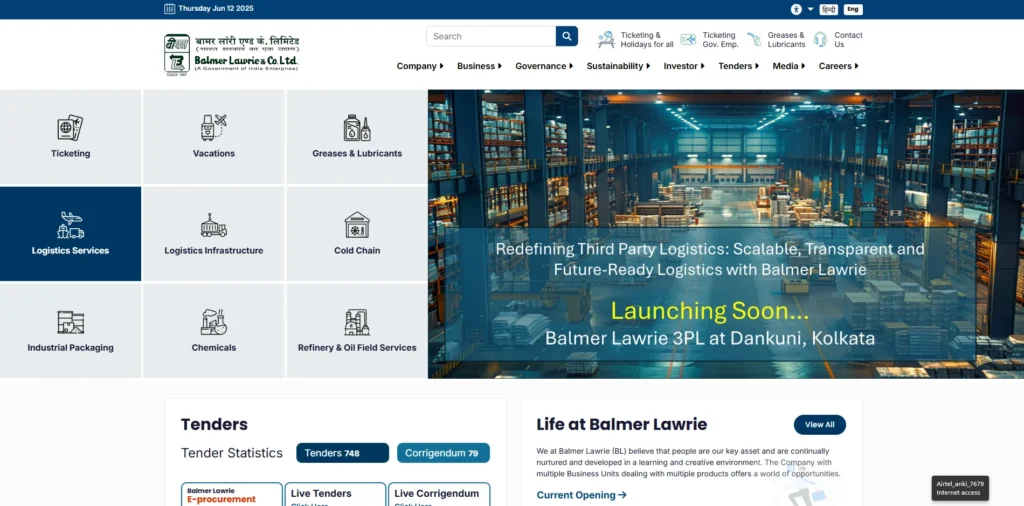Select the Logistics Infrastructure container icon
The width and height of the screenshot is (1024, 506).
[214, 225]
